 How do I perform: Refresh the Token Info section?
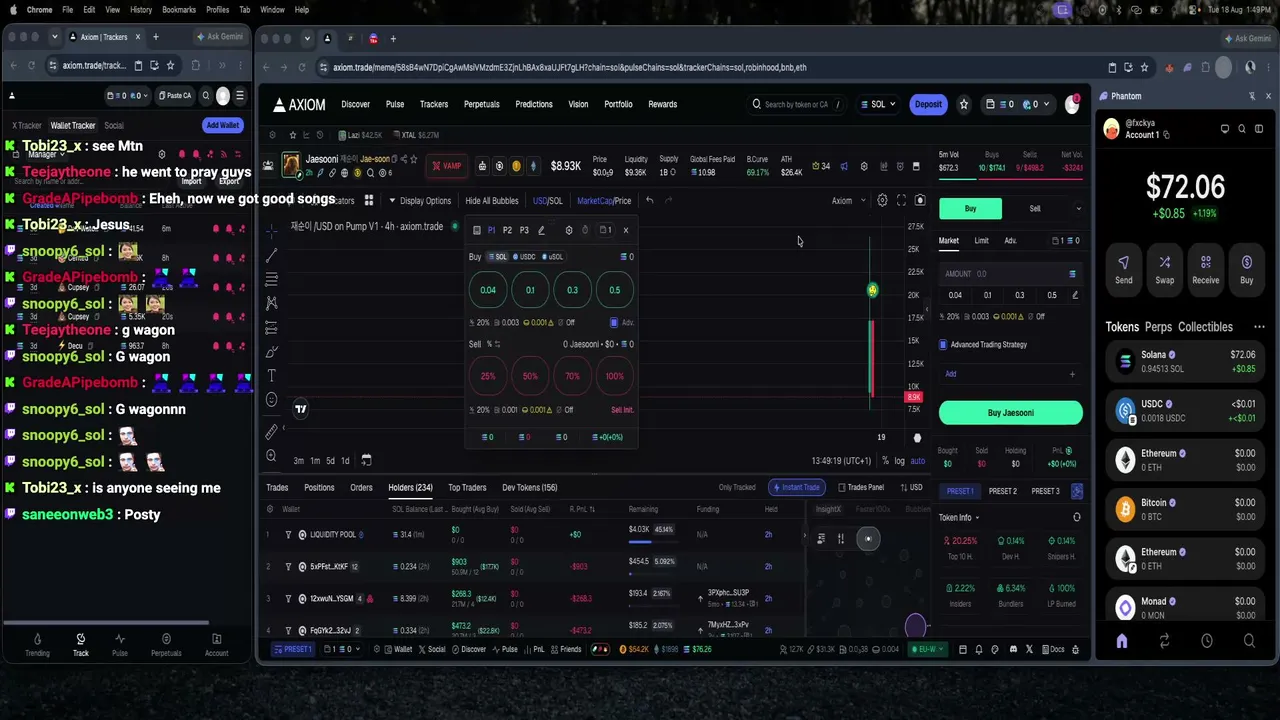[1076, 517]
